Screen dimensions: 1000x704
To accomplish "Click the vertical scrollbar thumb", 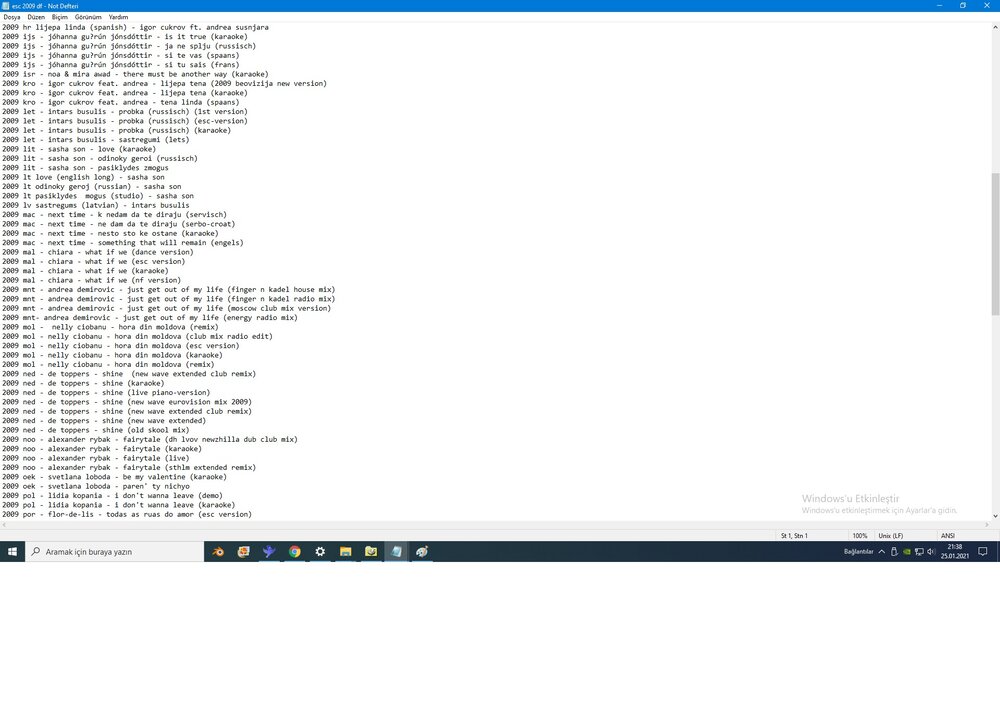I will (994, 245).
